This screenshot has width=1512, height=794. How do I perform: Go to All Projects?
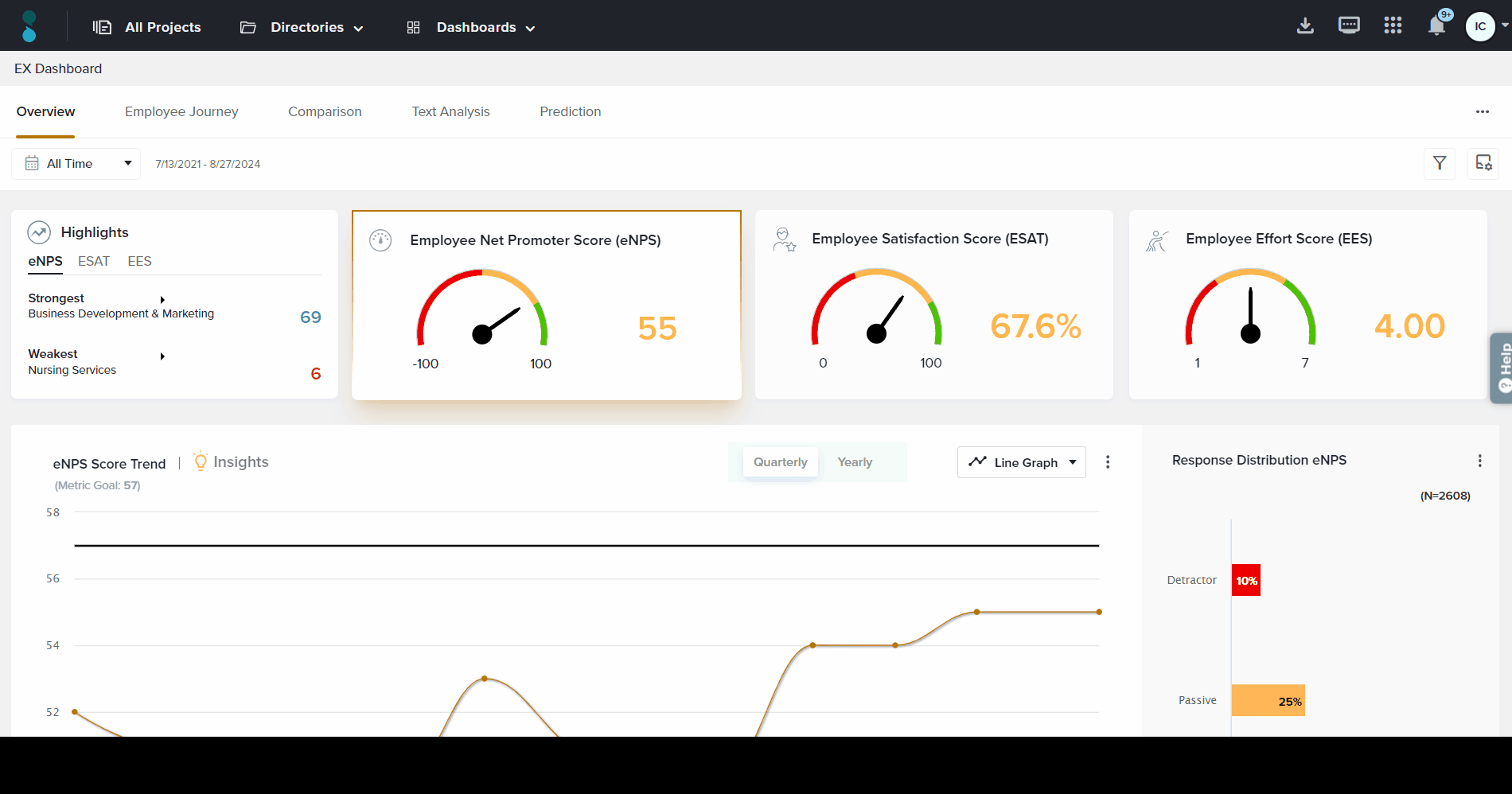pyautogui.click(x=147, y=27)
